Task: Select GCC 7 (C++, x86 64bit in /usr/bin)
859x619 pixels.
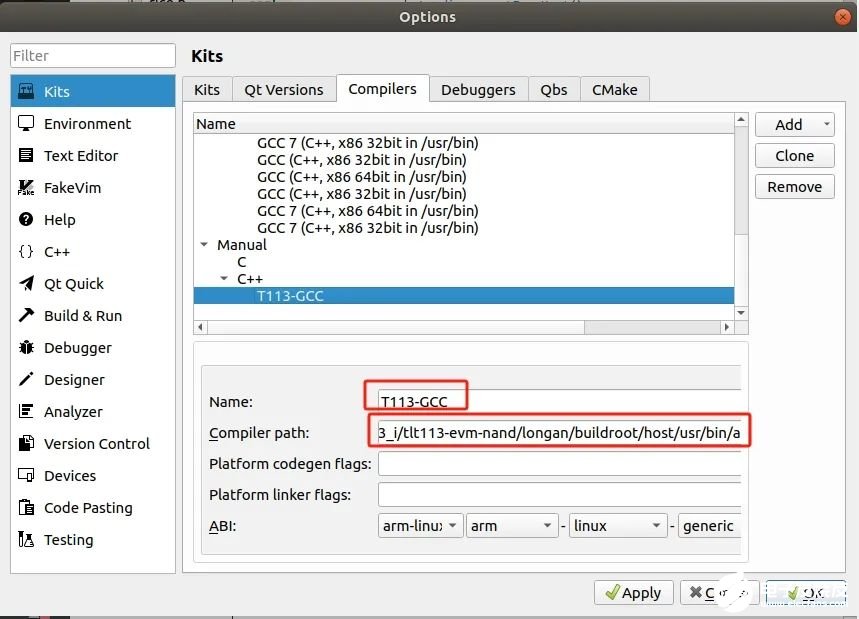Action: point(368,211)
